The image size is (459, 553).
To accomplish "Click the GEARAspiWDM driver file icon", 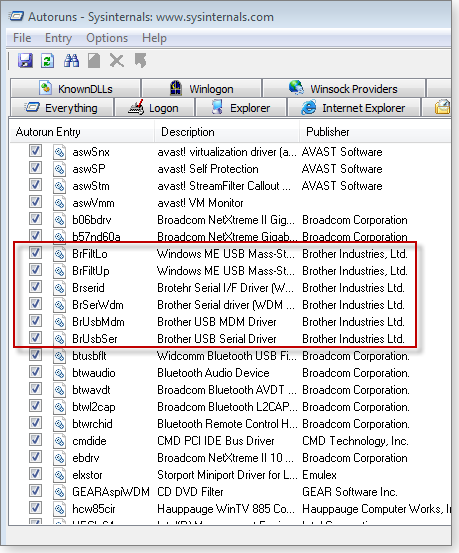I will (59, 492).
